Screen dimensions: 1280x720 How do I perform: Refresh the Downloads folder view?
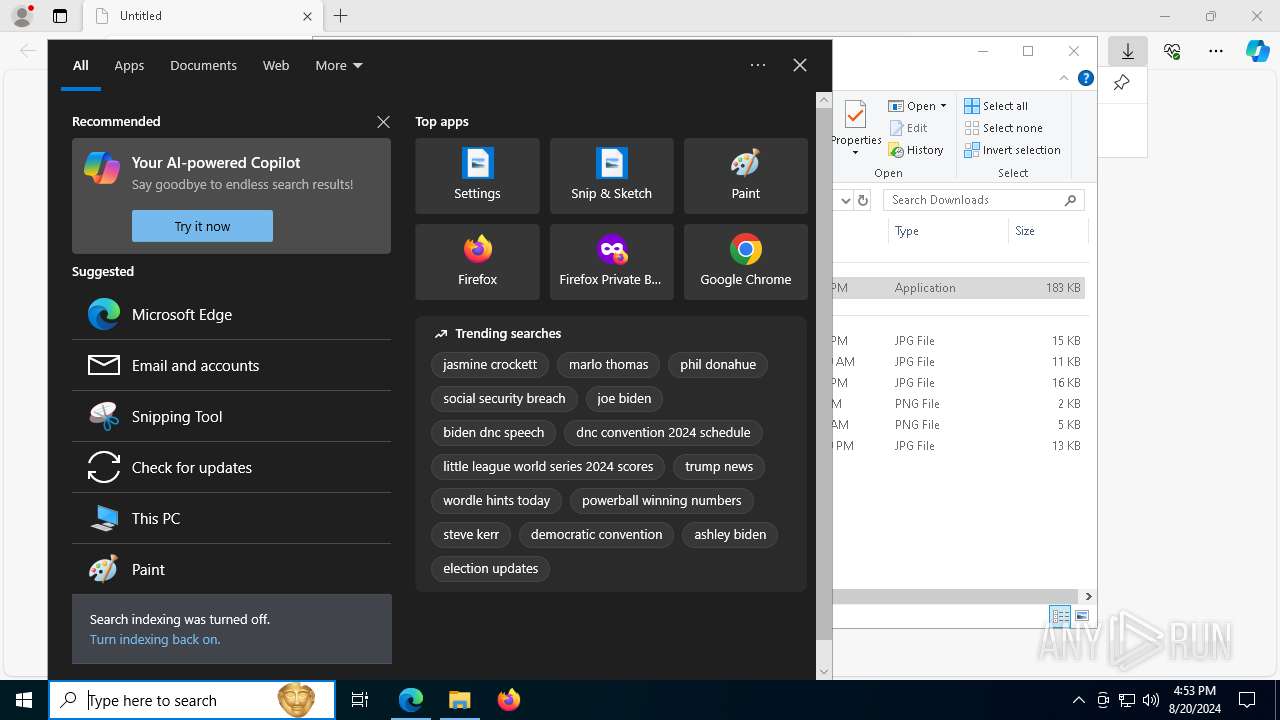(863, 200)
